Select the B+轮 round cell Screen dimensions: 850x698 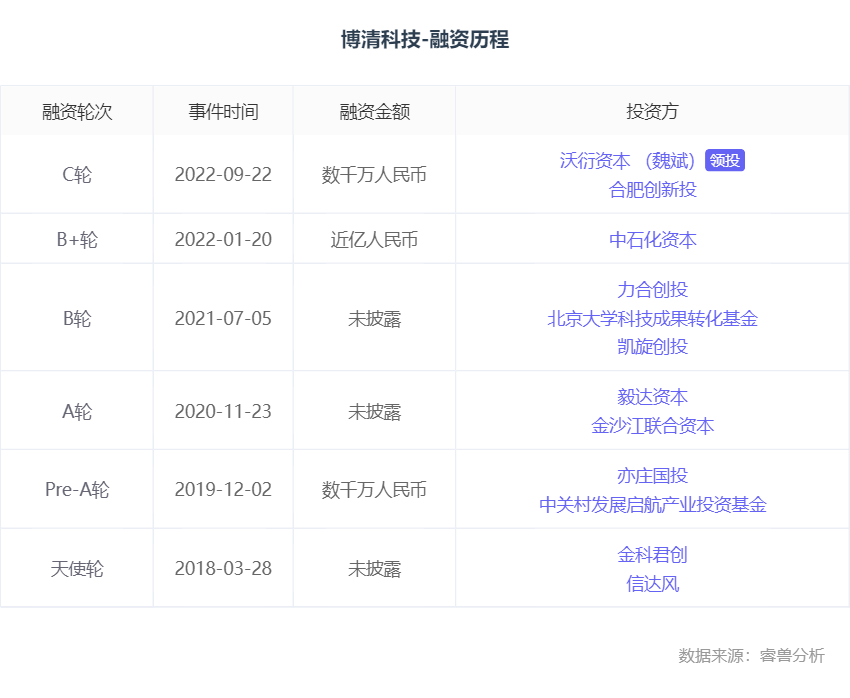click(x=77, y=240)
